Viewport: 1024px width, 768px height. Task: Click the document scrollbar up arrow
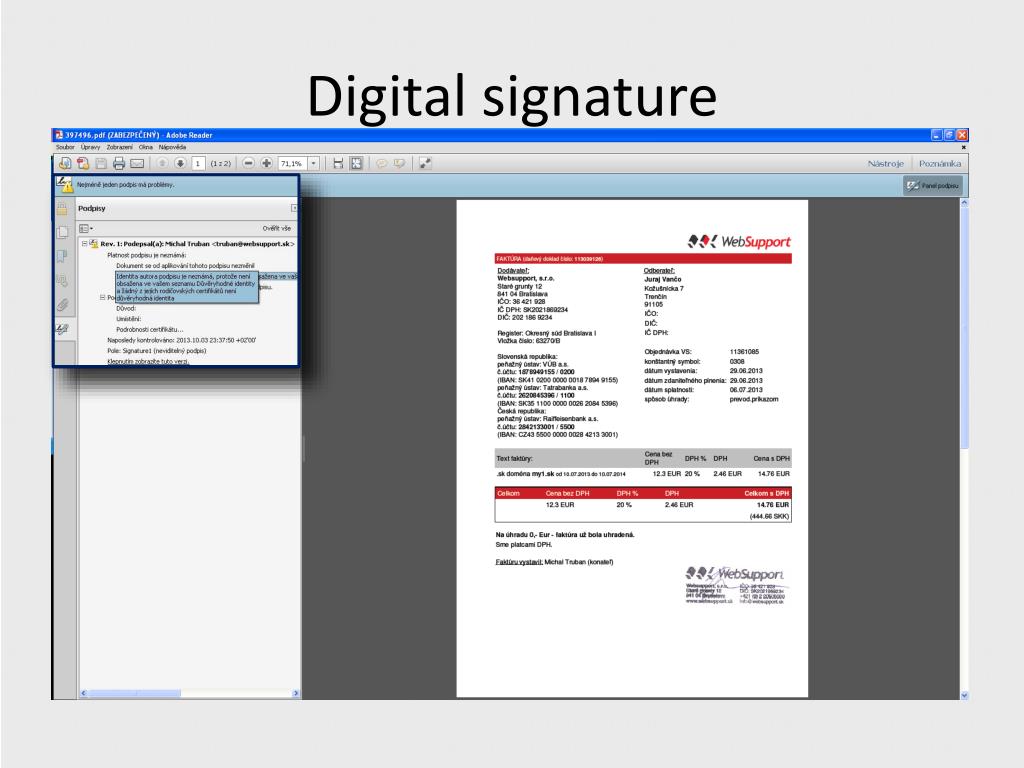coord(964,203)
